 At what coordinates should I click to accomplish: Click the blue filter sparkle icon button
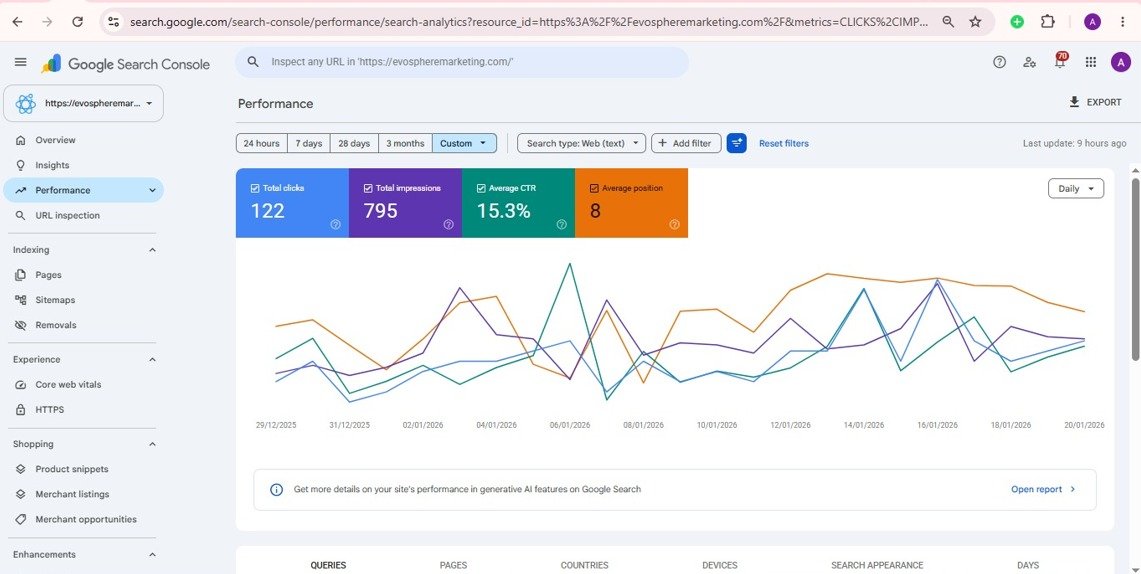tap(736, 143)
